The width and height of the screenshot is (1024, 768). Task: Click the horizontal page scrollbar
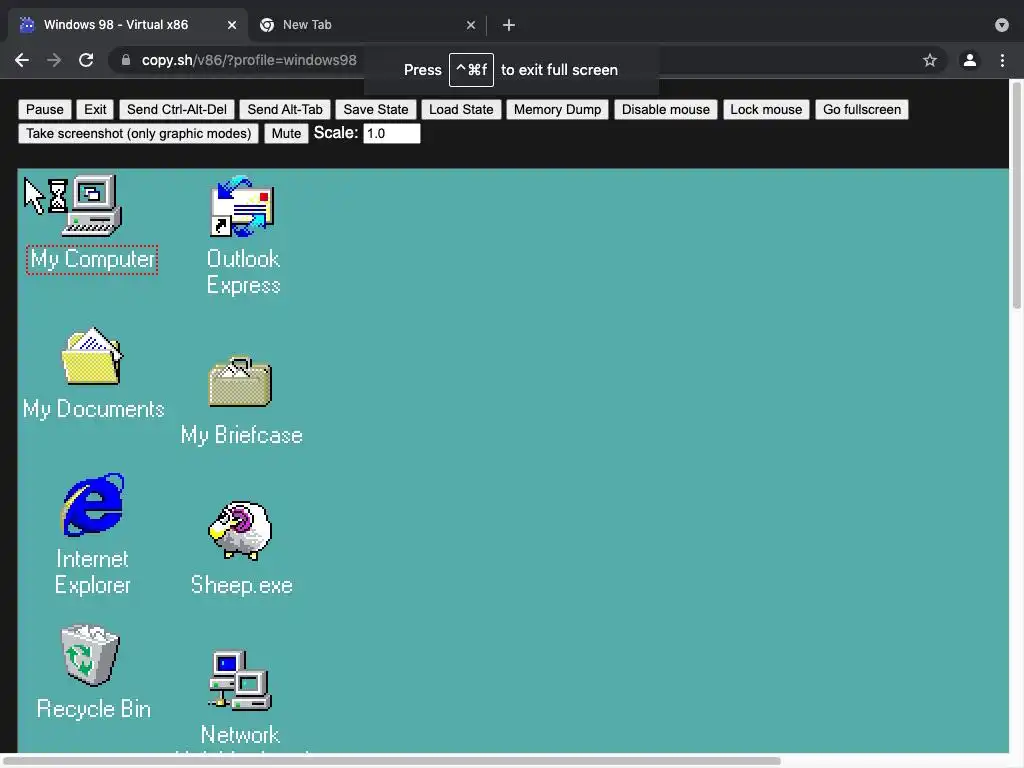[x=392, y=761]
